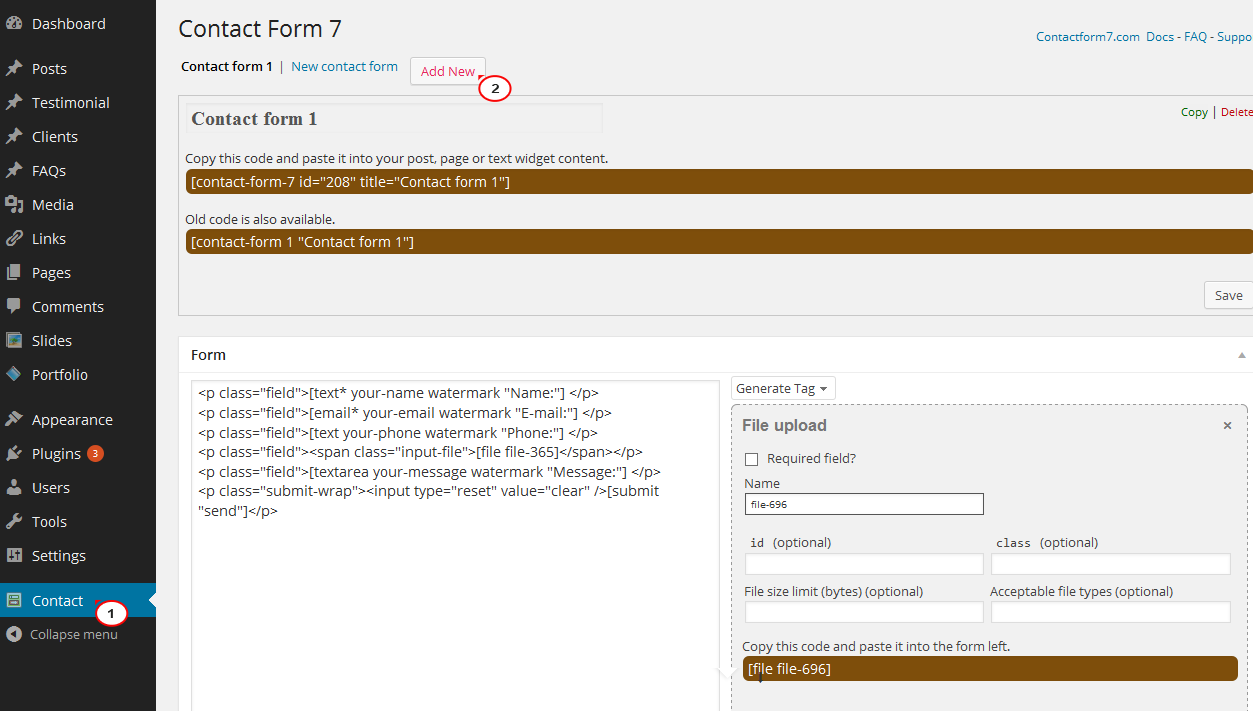Screen dimensions: 1253x711
Task: Click the Contact form 1 title field
Action: pyautogui.click(x=394, y=119)
